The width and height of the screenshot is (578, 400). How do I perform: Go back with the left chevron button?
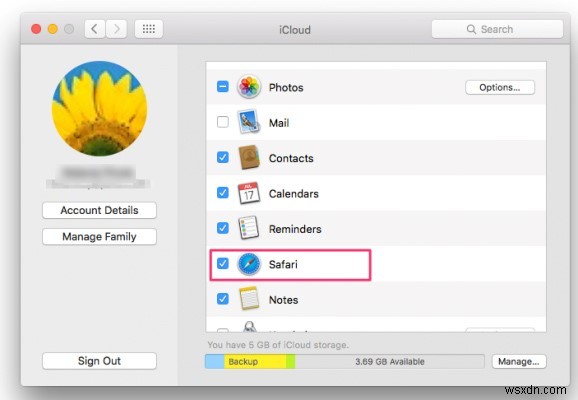95,29
